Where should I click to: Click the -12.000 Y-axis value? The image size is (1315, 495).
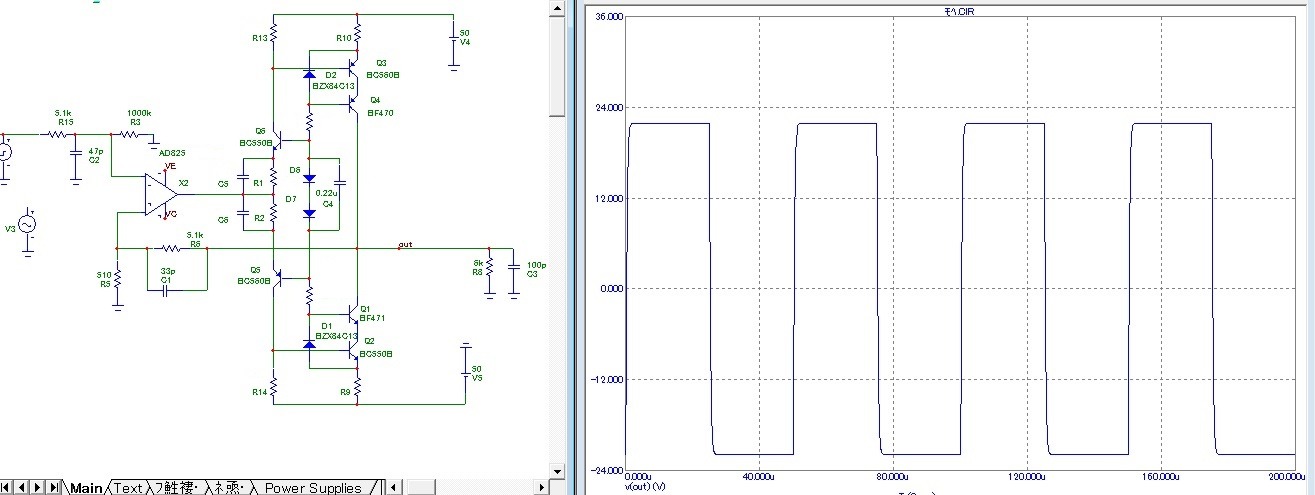[x=608, y=379]
